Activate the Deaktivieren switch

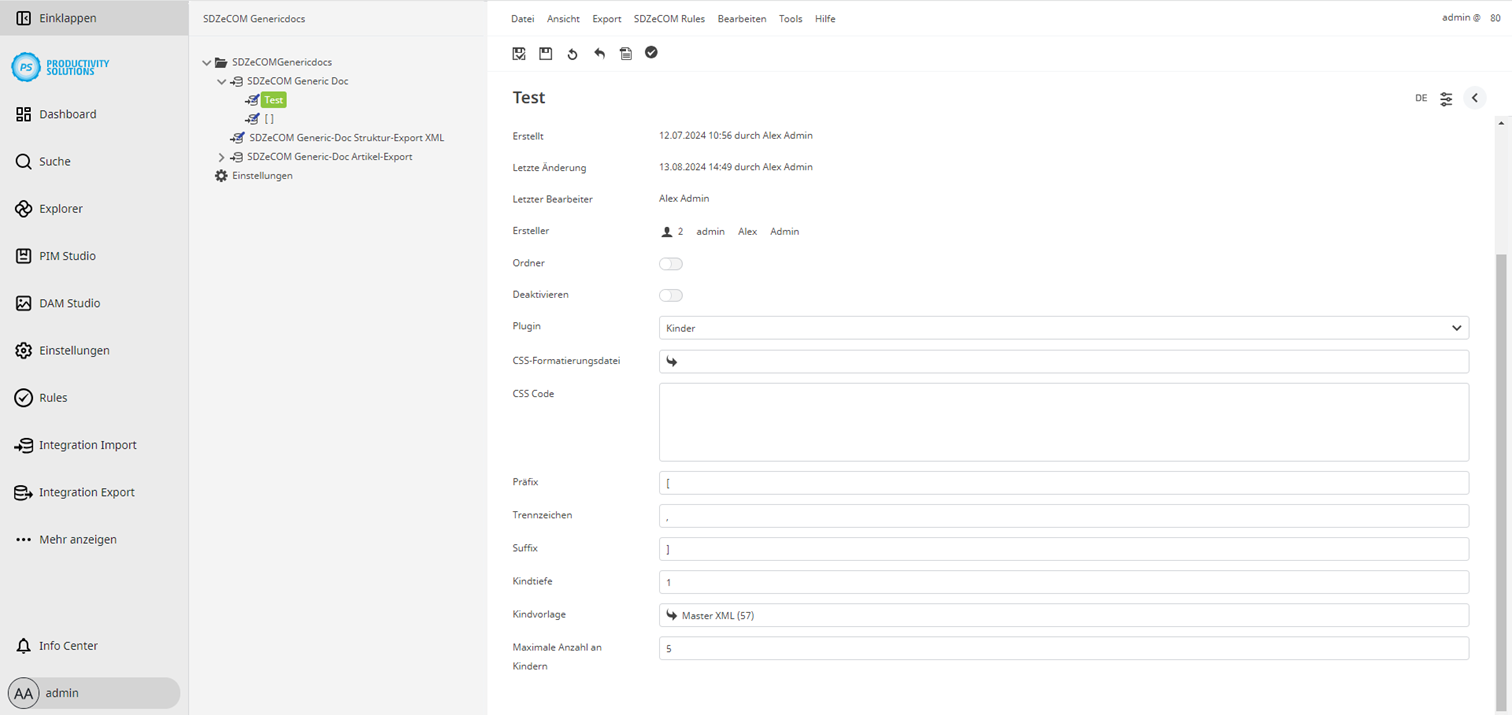click(x=671, y=295)
